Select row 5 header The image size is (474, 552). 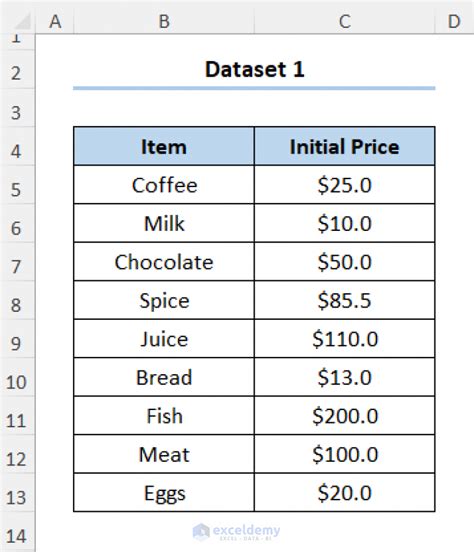(x=17, y=190)
